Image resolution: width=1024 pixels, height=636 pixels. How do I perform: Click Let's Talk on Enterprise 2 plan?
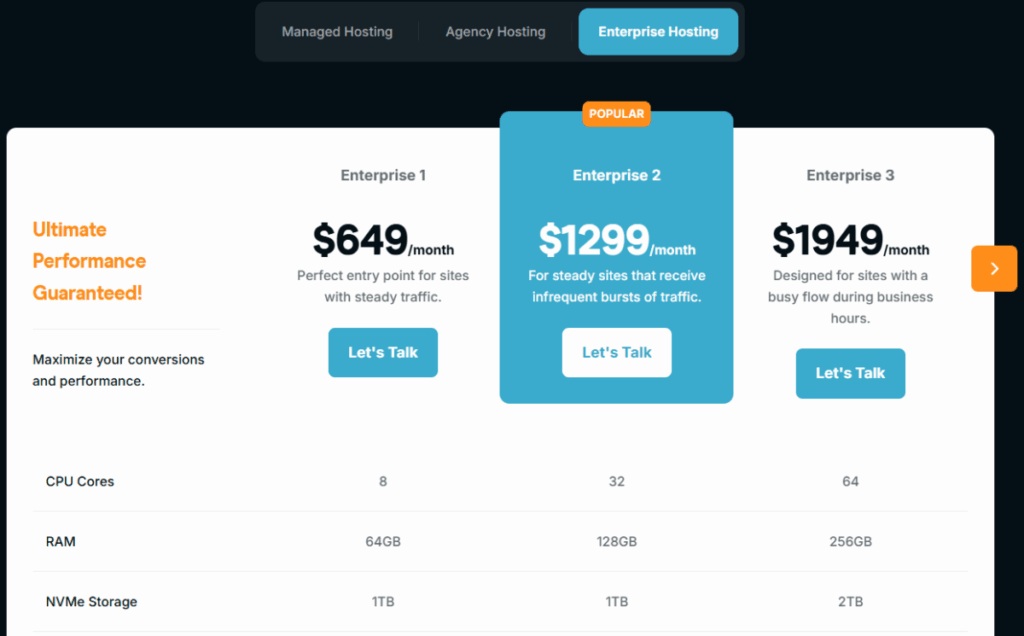click(x=616, y=352)
